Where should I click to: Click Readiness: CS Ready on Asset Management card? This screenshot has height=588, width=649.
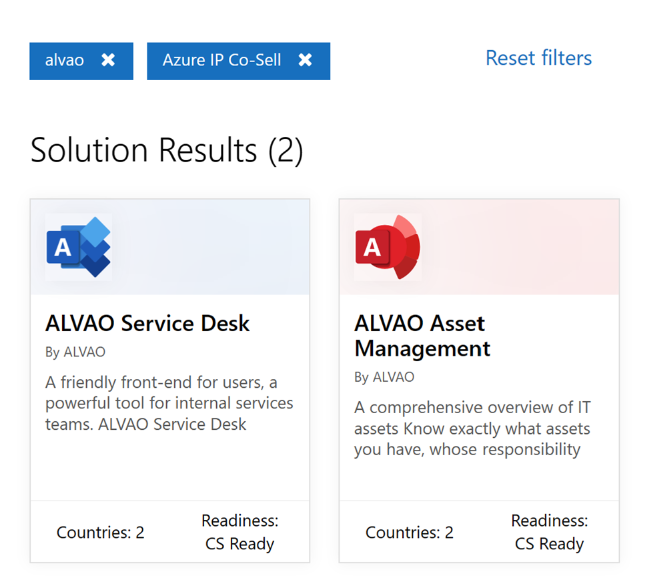pos(549,532)
